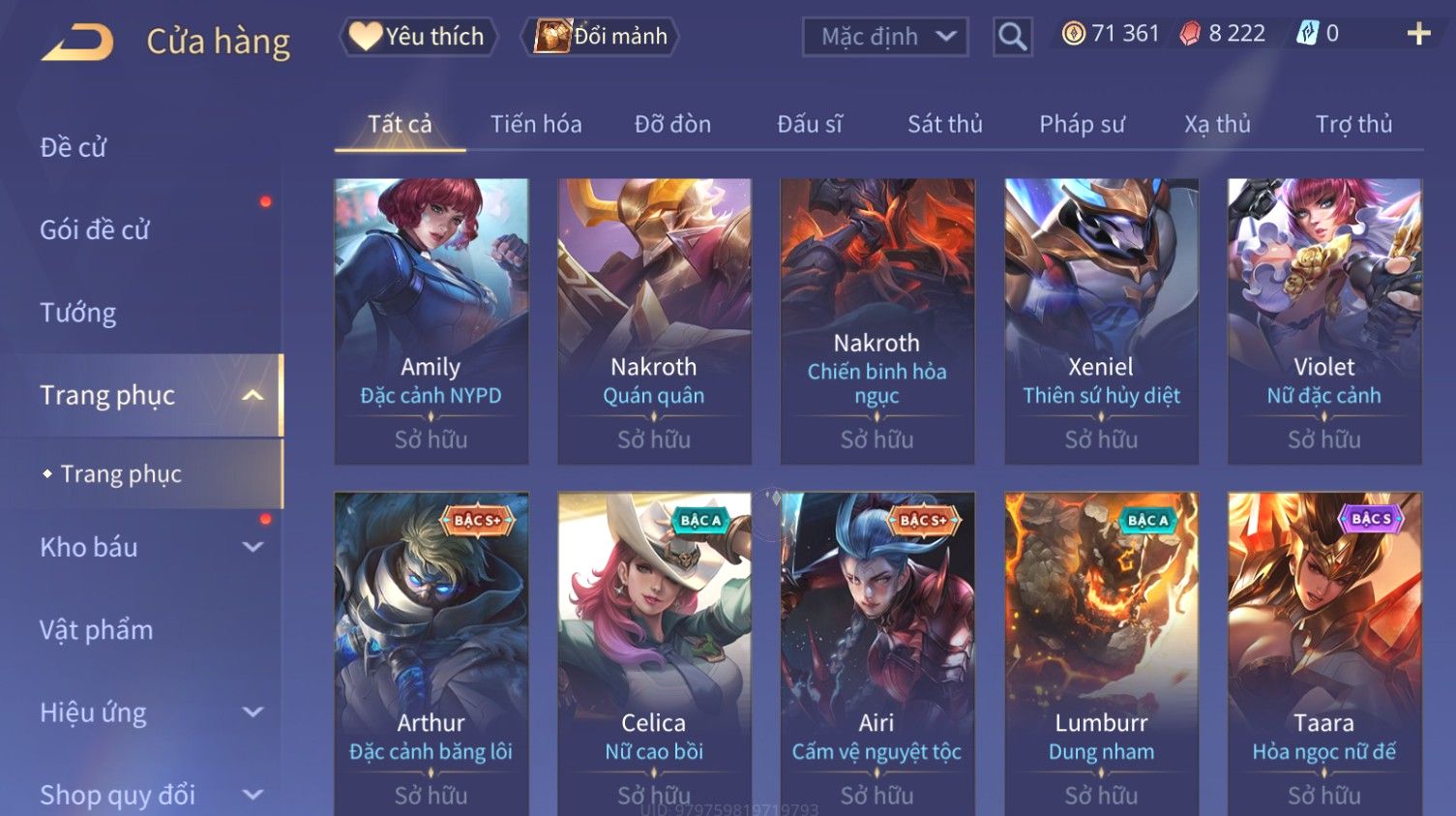Switch to the Sát thủ tab
Image resolution: width=1456 pixels, height=816 pixels.
point(944,124)
